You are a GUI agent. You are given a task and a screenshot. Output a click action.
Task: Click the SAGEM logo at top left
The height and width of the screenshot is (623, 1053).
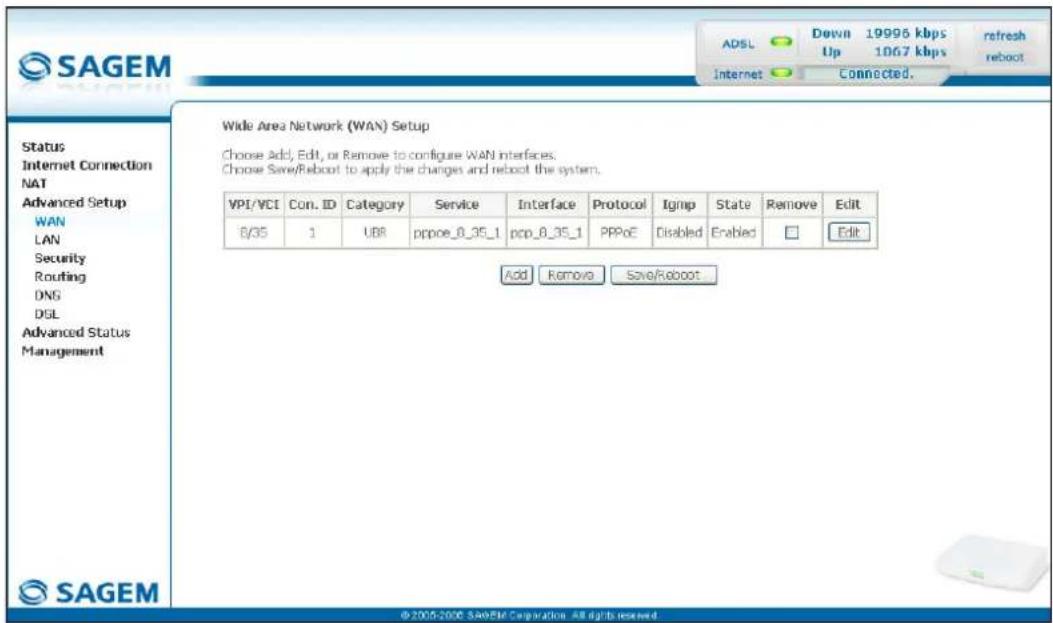[95, 67]
